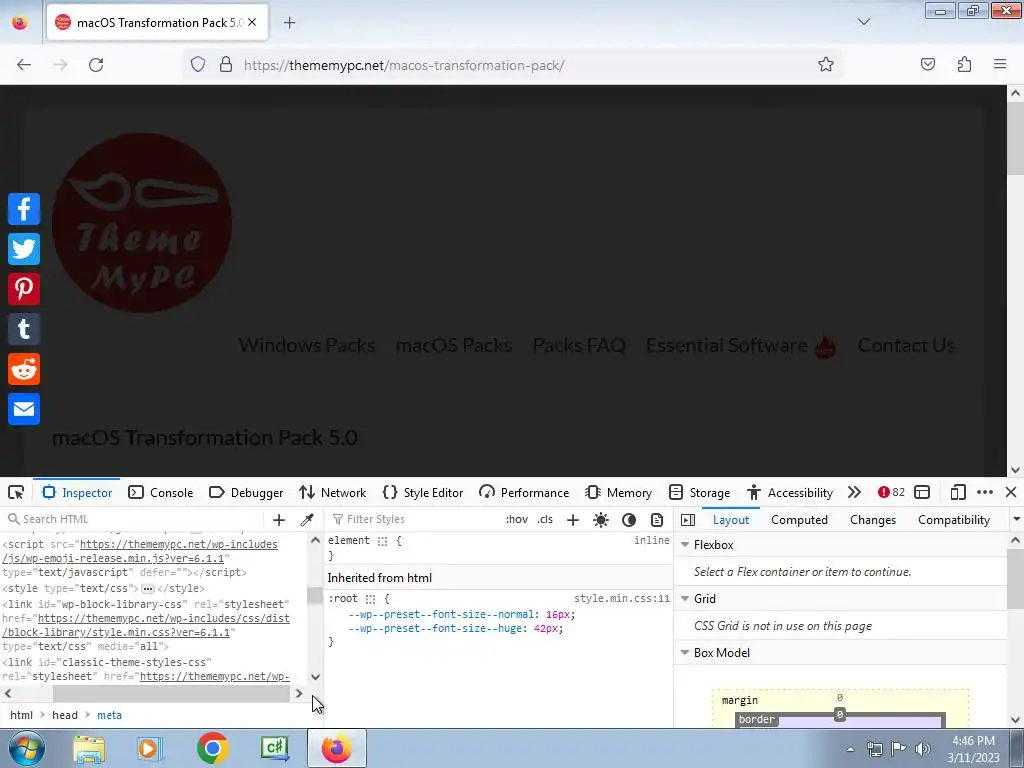
Task: Select the html breadcrumb item
Action: (21, 715)
